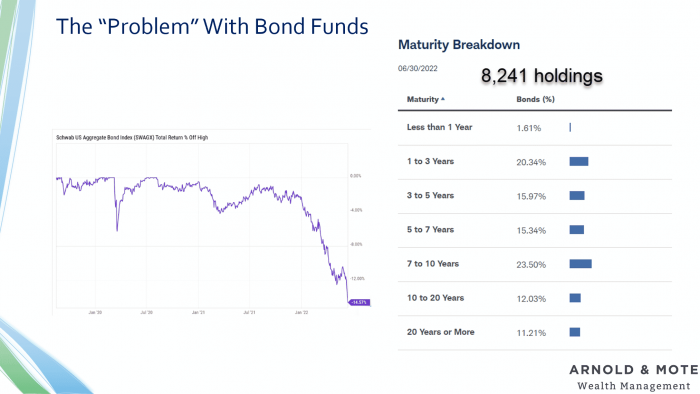Click the 7 to 10 Years bar
The height and width of the screenshot is (394, 700).
point(580,264)
